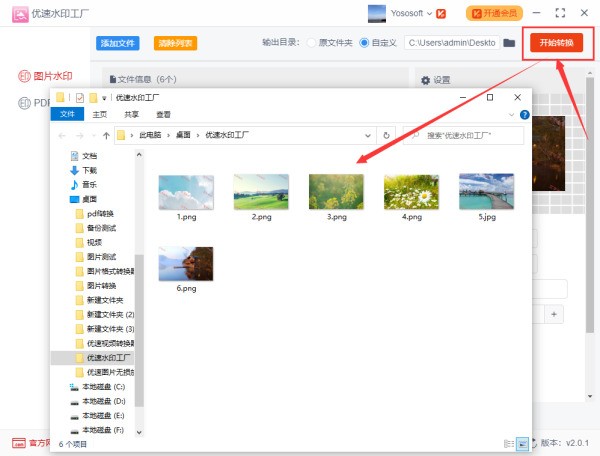Open the 文件 menu in Explorer
Viewport: 600px width, 456px height.
point(68,115)
